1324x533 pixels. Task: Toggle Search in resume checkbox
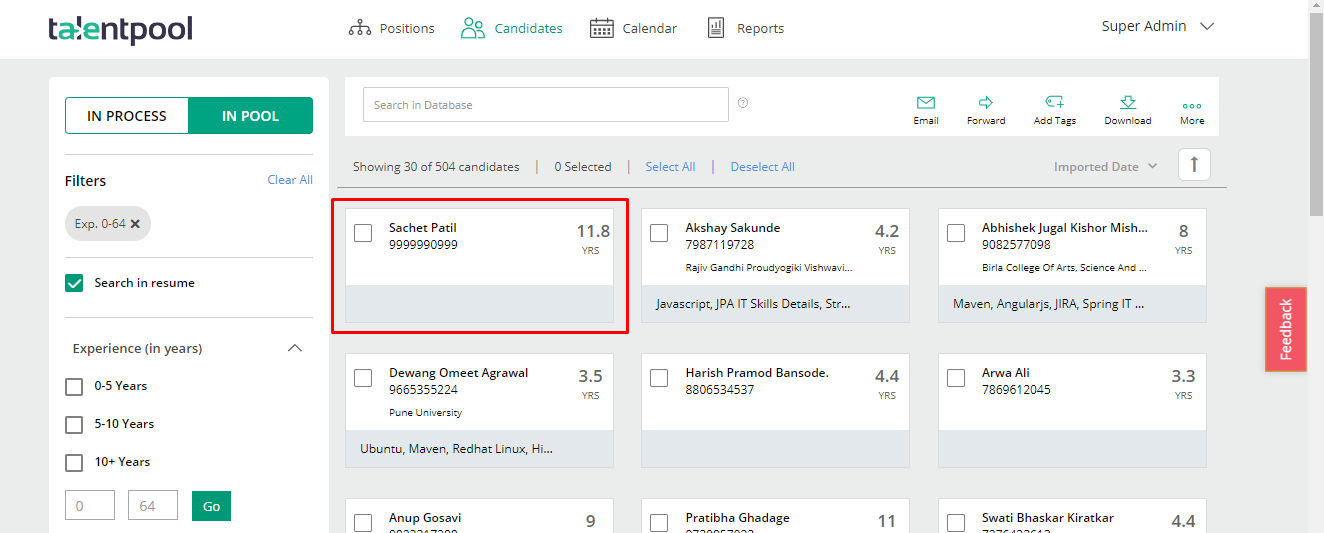[x=74, y=283]
